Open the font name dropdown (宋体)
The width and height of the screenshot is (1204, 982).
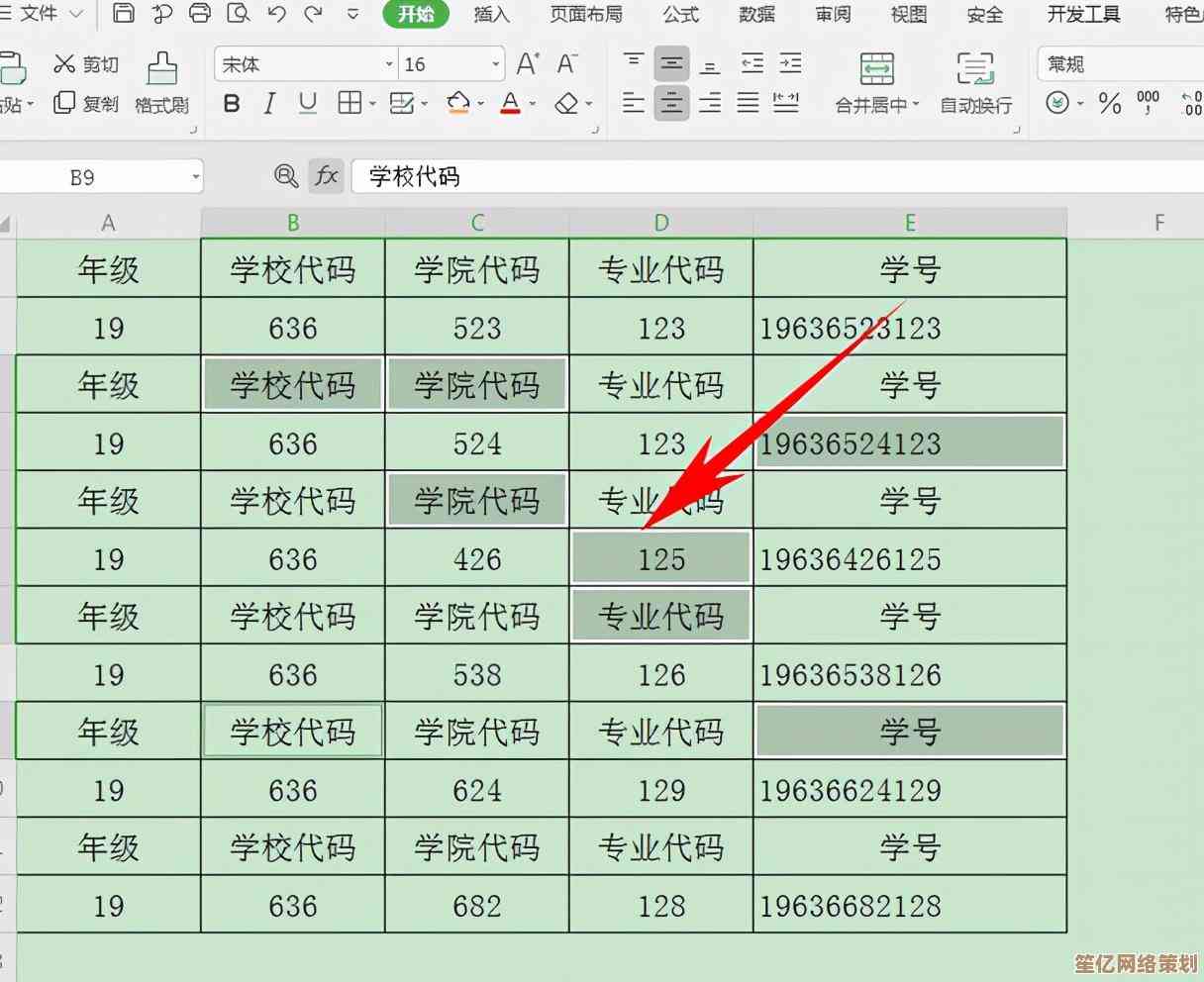(389, 65)
